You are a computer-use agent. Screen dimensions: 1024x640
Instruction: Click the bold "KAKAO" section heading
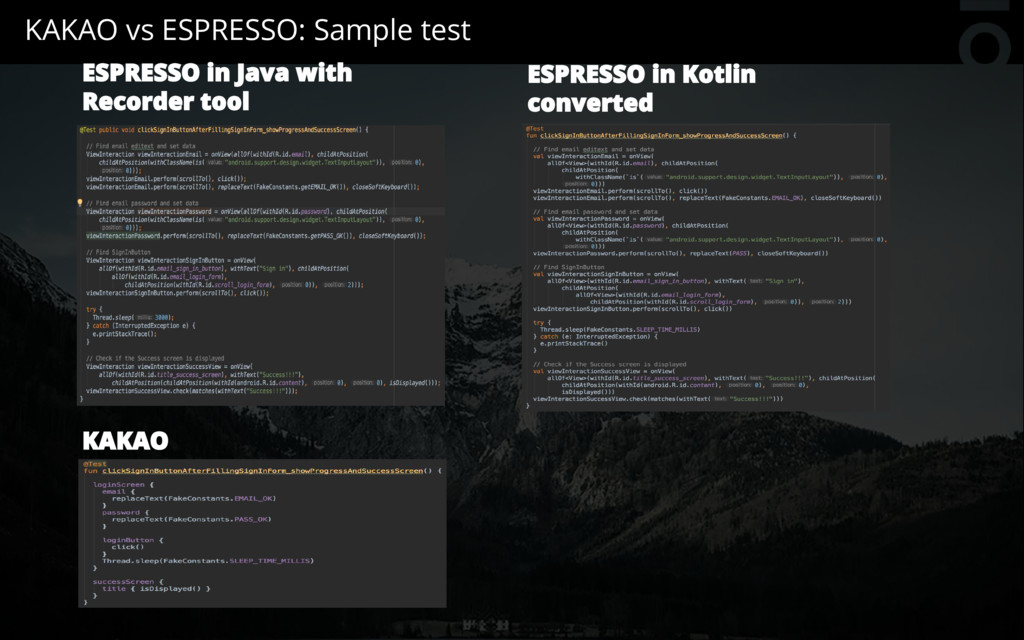pos(125,440)
